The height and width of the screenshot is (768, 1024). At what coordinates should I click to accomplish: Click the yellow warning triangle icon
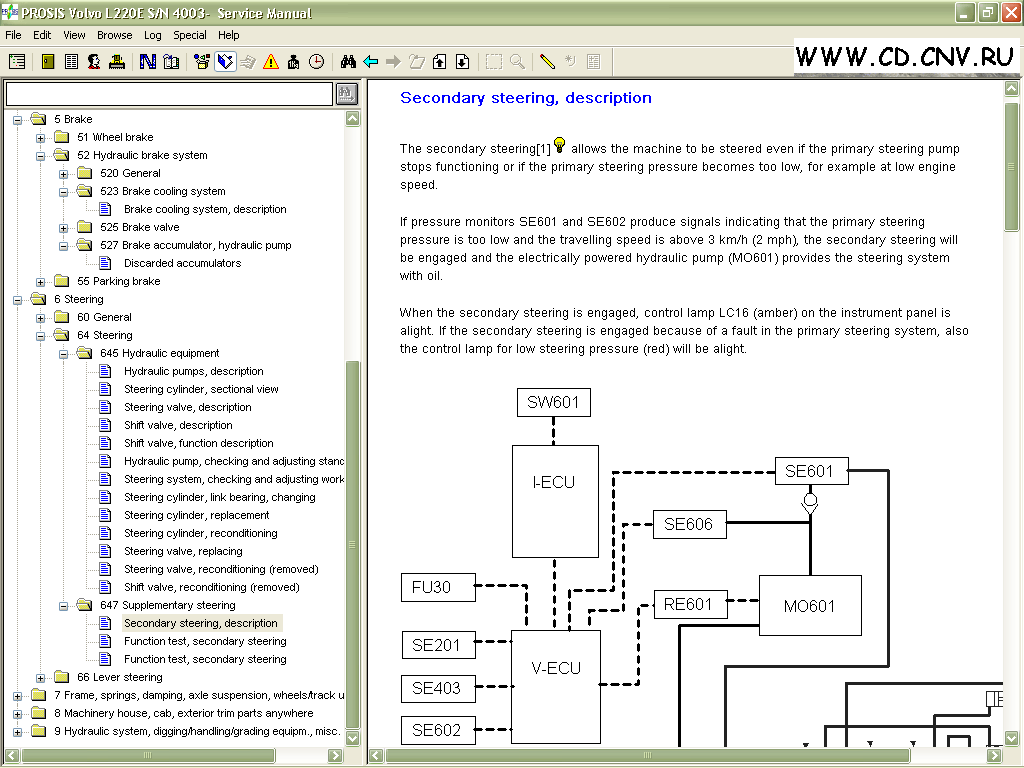tap(271, 62)
